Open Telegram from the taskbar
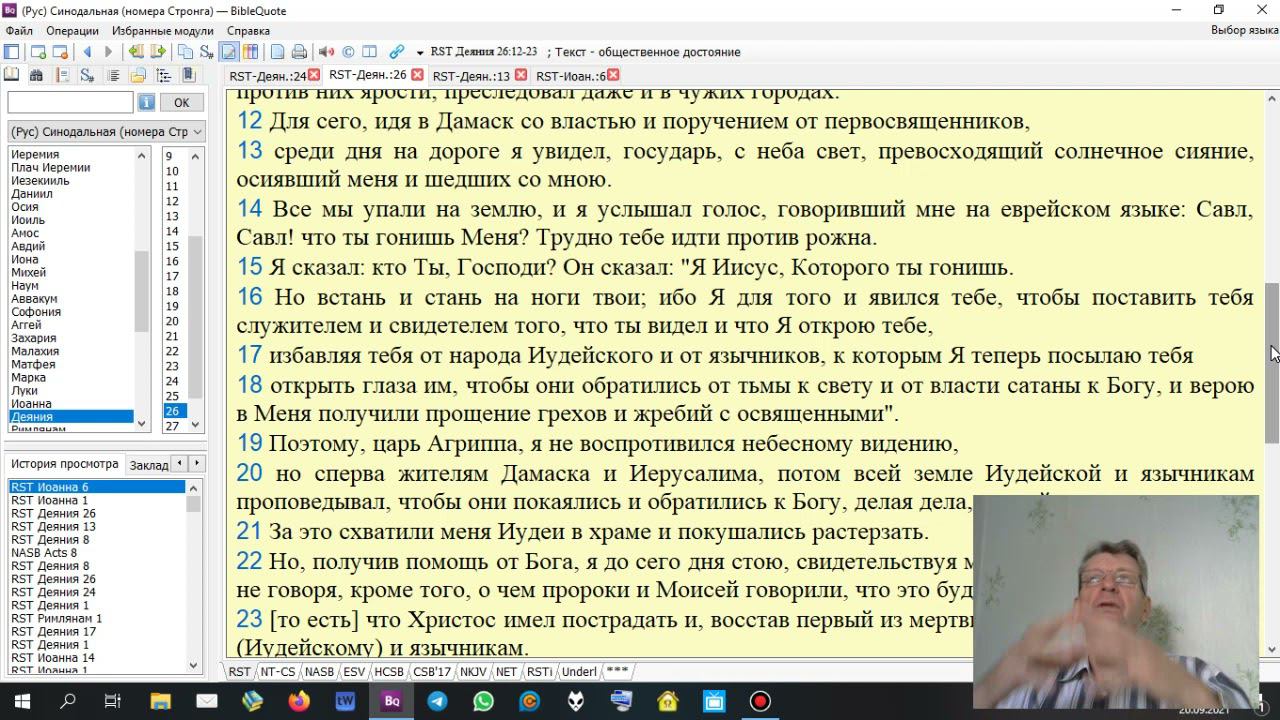Viewport: 1280px width, 720px height. [438, 701]
